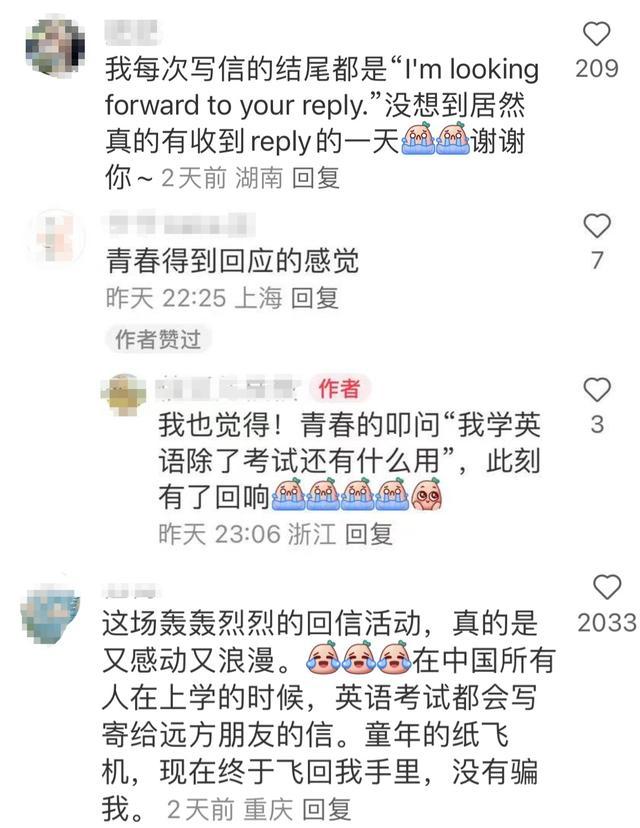Open the first commenter's avatar profile
640x828 pixels.
point(55,46)
